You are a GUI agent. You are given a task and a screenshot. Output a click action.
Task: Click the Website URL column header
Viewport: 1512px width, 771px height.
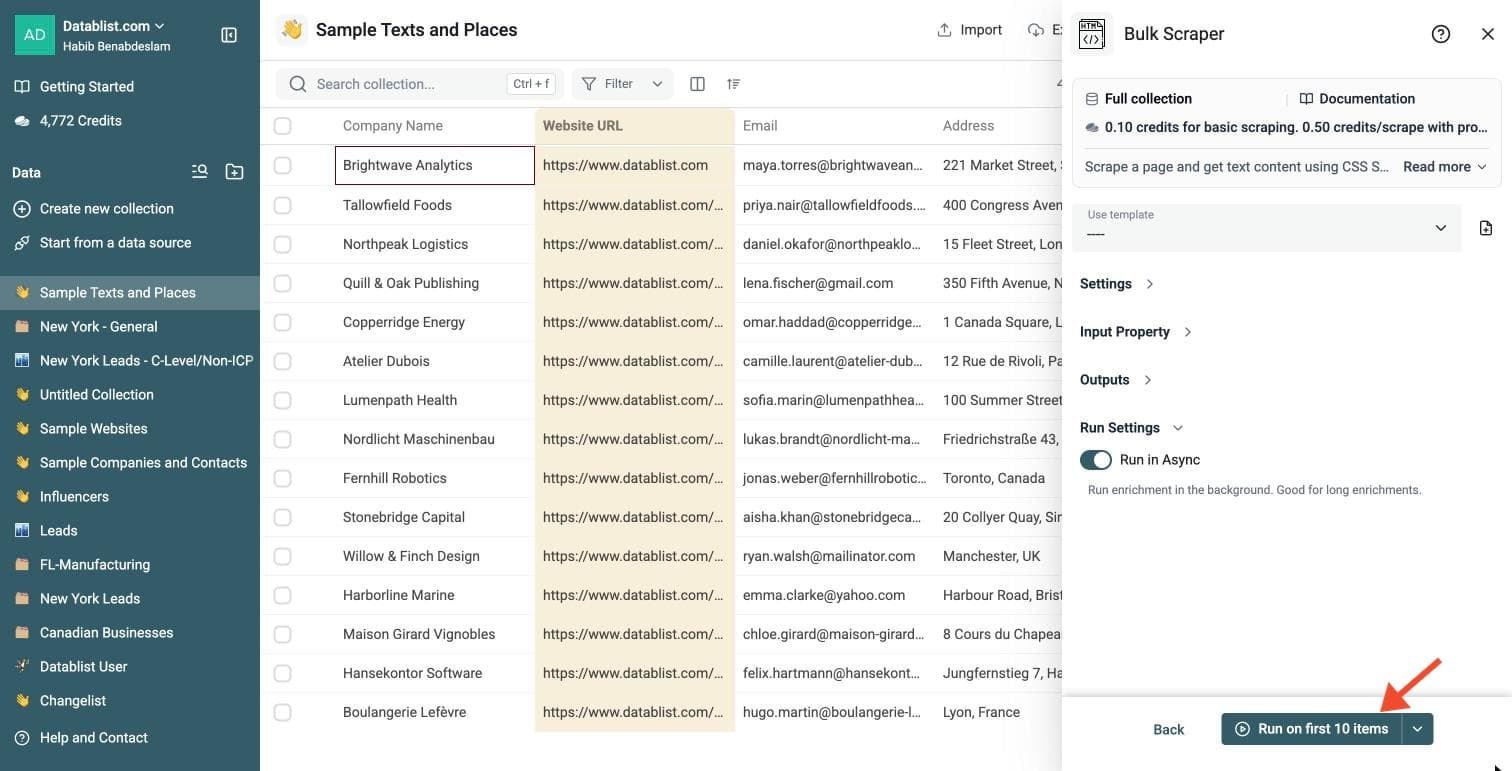(635, 126)
